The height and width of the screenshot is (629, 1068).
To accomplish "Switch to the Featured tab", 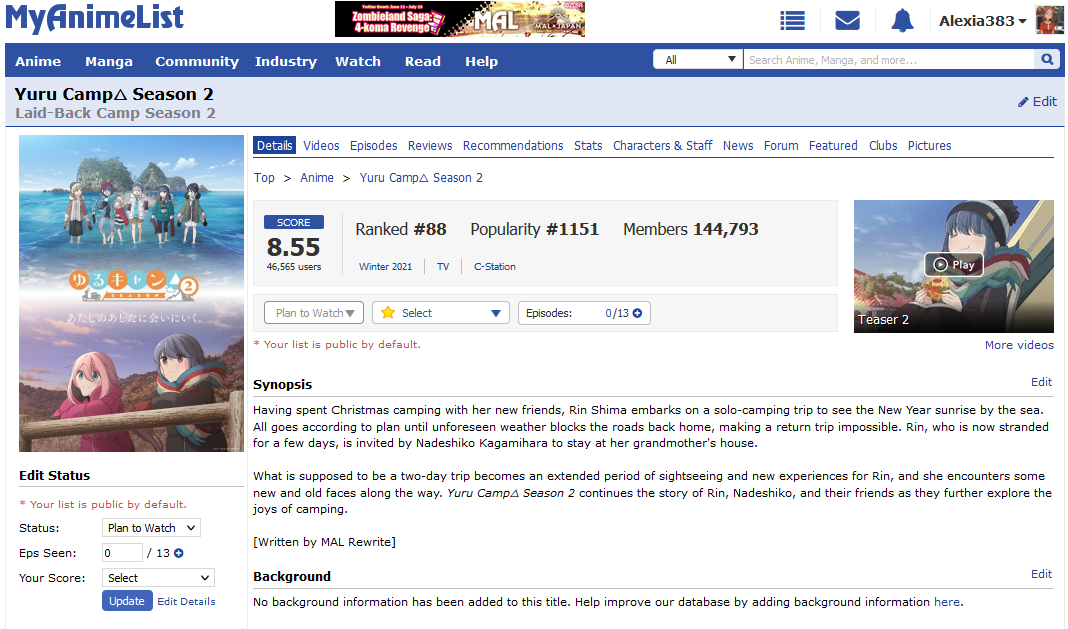I will coord(833,145).
